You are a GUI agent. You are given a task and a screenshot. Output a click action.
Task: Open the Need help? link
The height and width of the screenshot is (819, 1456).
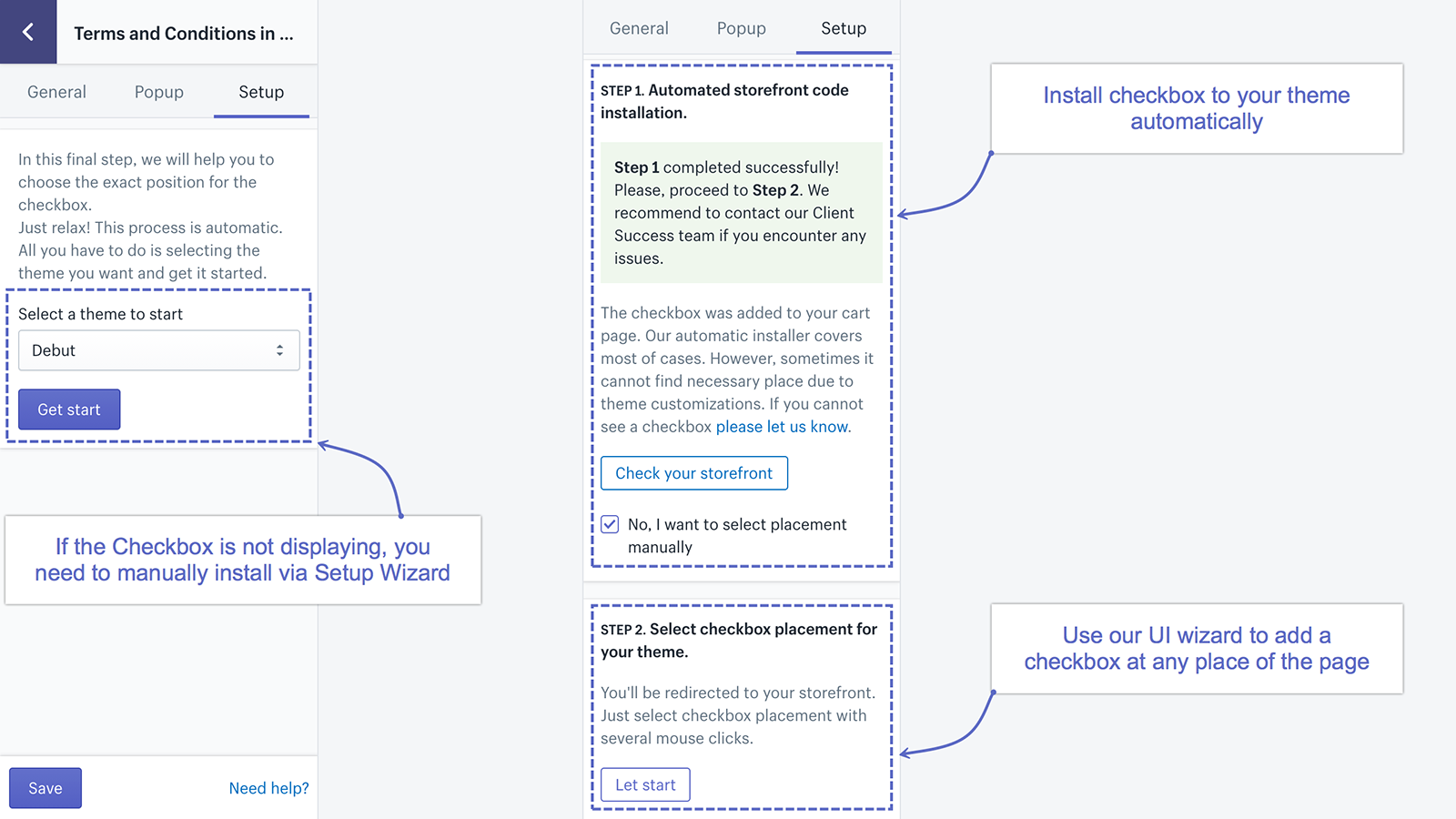pyautogui.click(x=268, y=788)
